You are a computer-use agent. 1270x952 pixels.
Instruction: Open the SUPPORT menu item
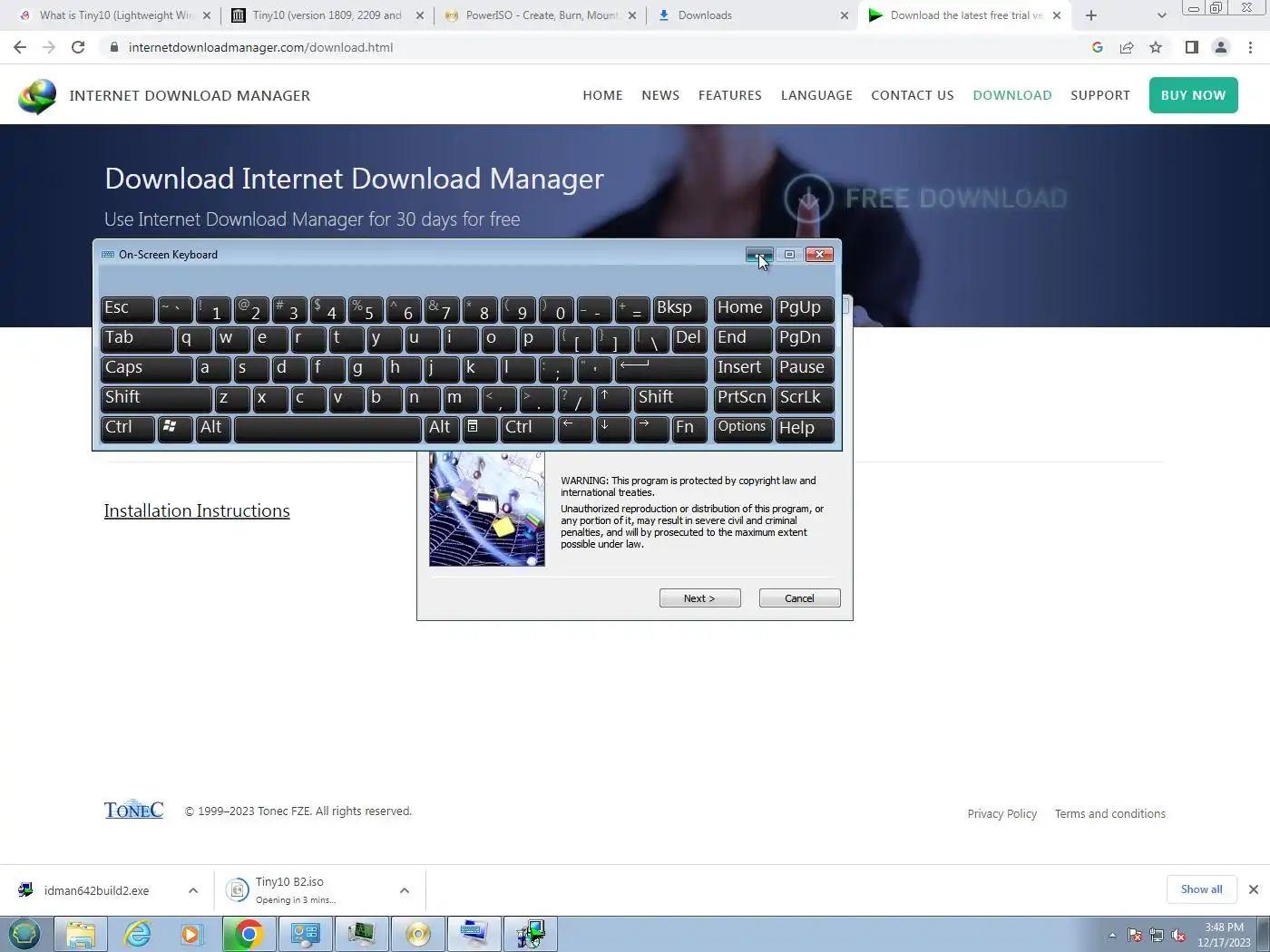click(x=1100, y=95)
